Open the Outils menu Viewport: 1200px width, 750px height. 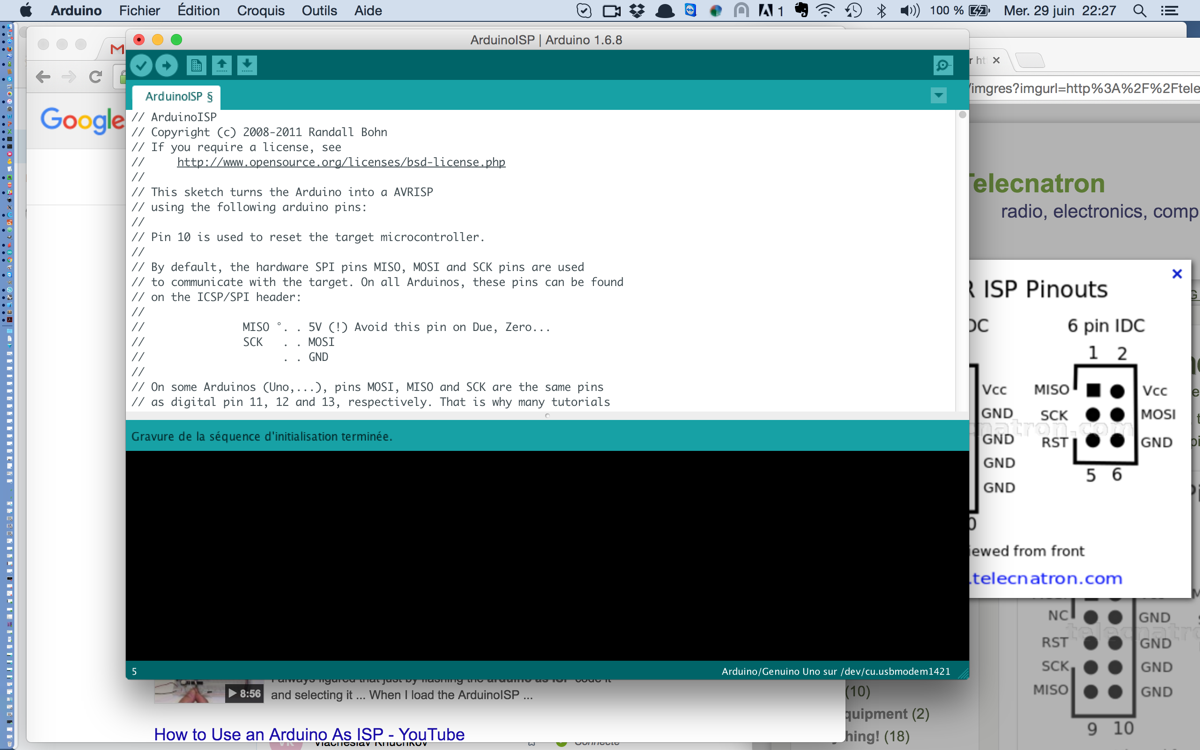[x=319, y=11]
